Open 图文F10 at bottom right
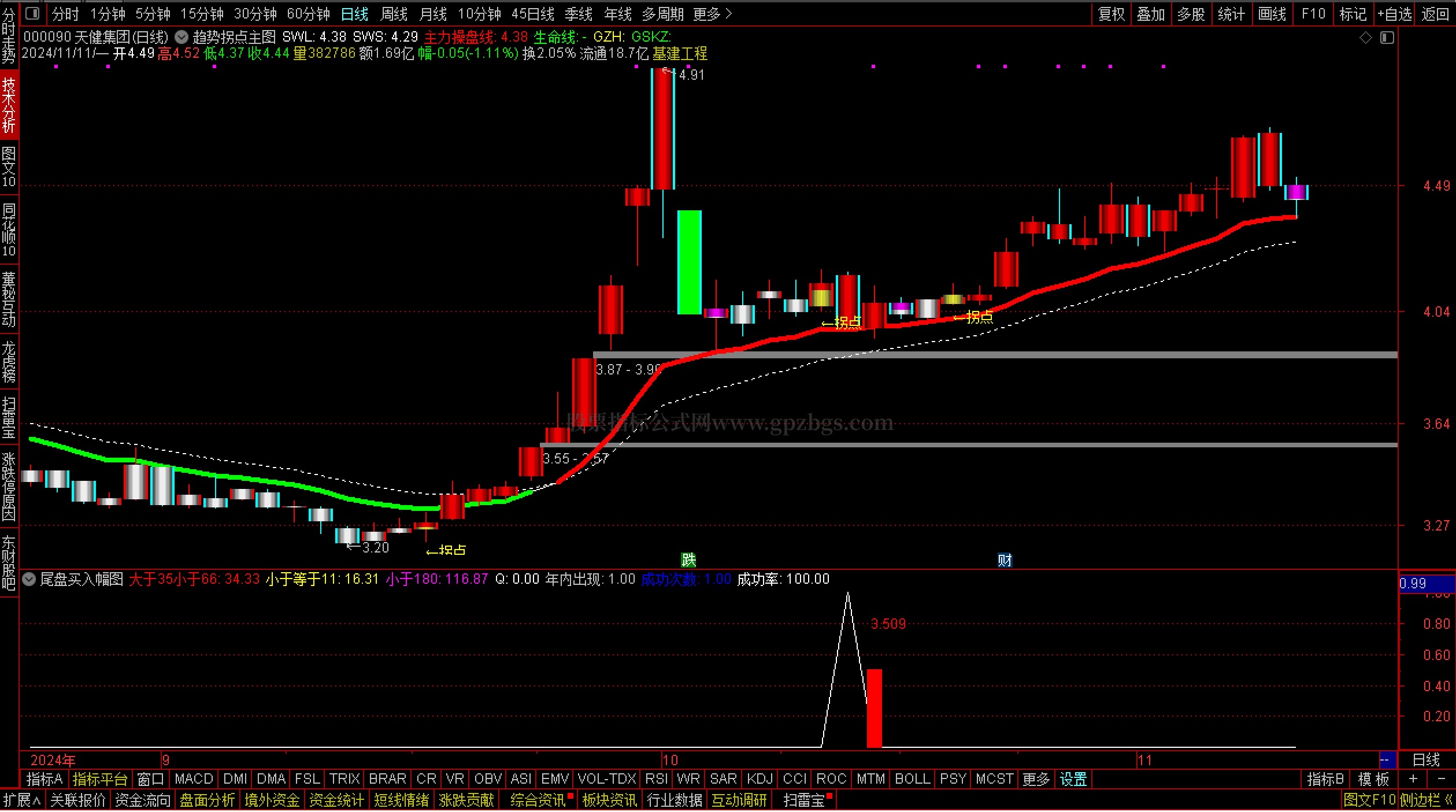Viewport: 1456px width, 812px height. 1369,800
